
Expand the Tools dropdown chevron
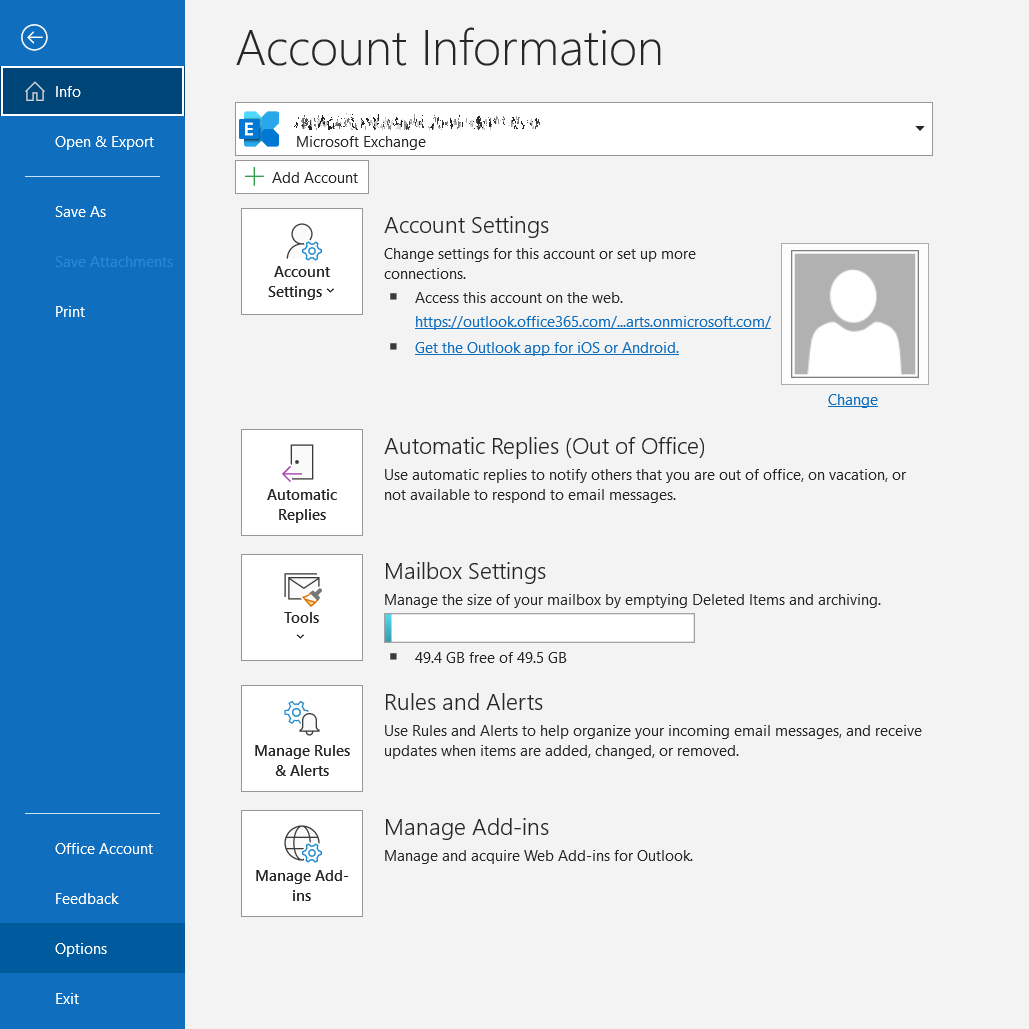(x=301, y=636)
